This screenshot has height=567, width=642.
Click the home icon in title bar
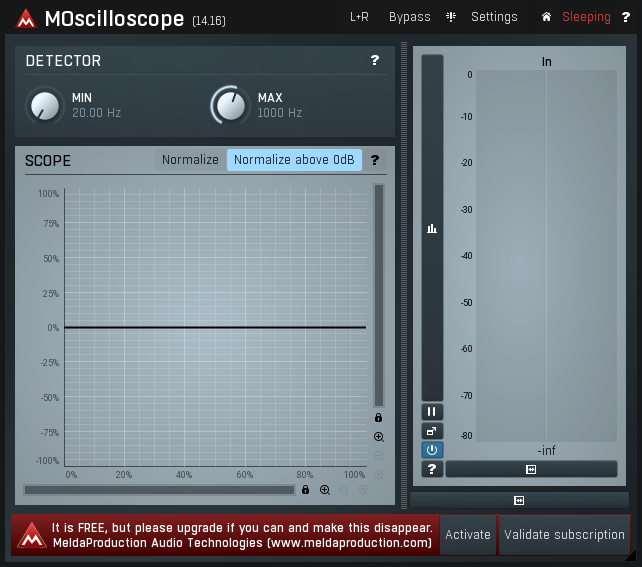tap(546, 17)
